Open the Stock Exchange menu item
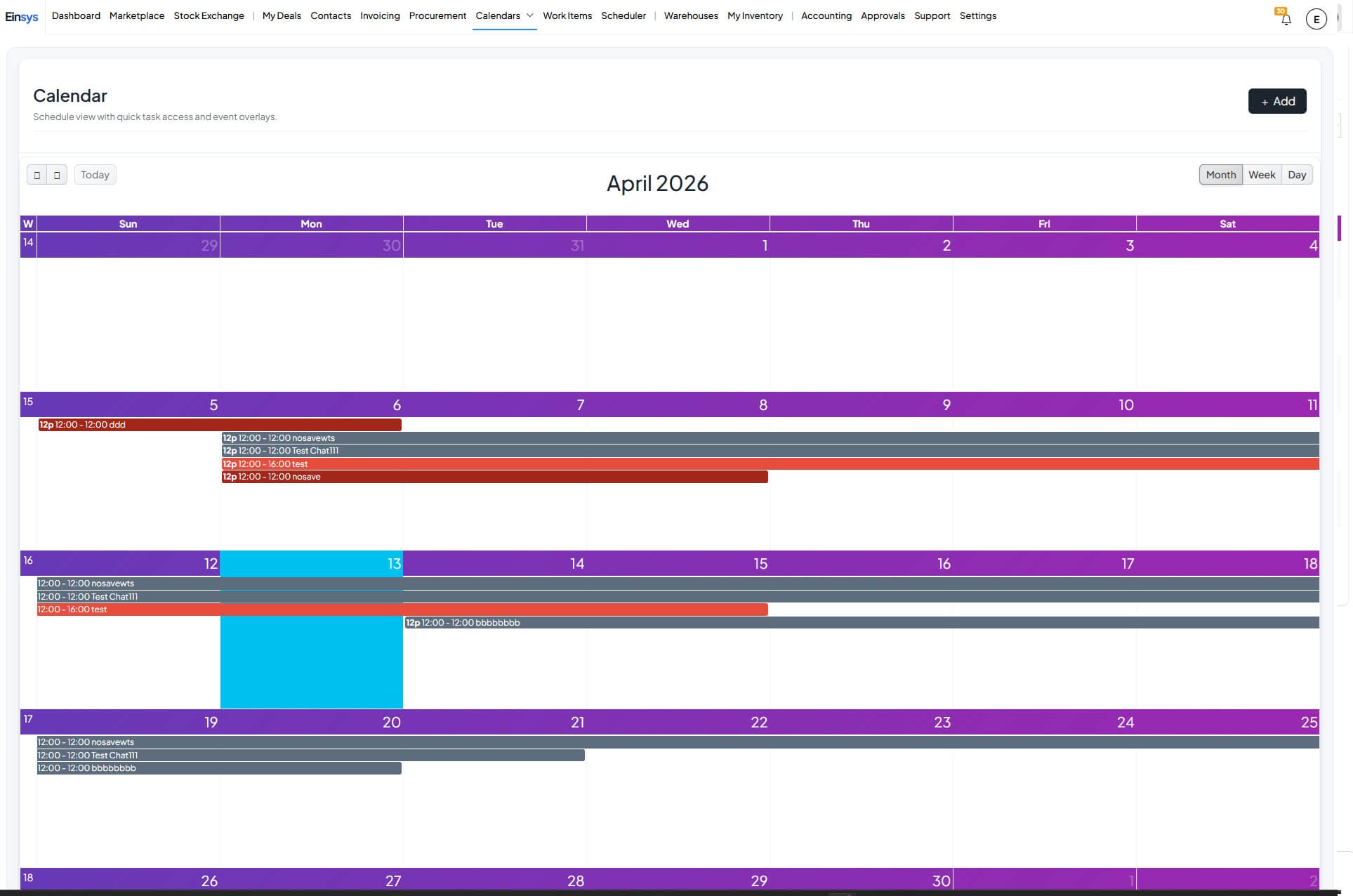1353x896 pixels. (x=209, y=15)
